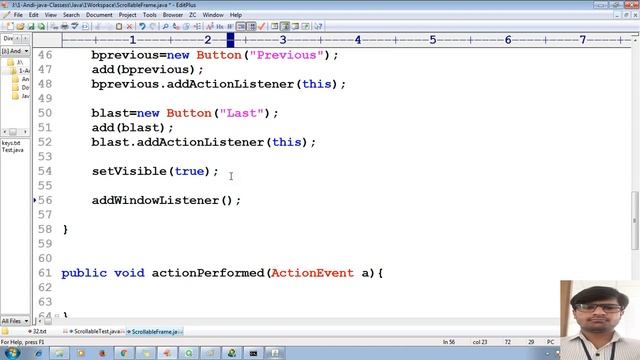Click the directory panel horizontal scrollbar
Viewport: 640px width, 360px height.
(x=14, y=132)
